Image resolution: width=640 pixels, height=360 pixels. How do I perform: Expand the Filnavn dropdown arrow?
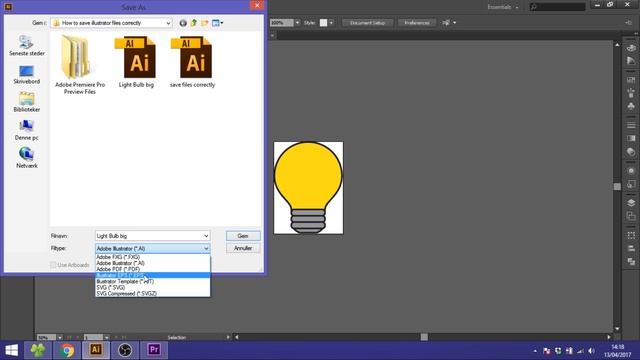[x=206, y=236]
